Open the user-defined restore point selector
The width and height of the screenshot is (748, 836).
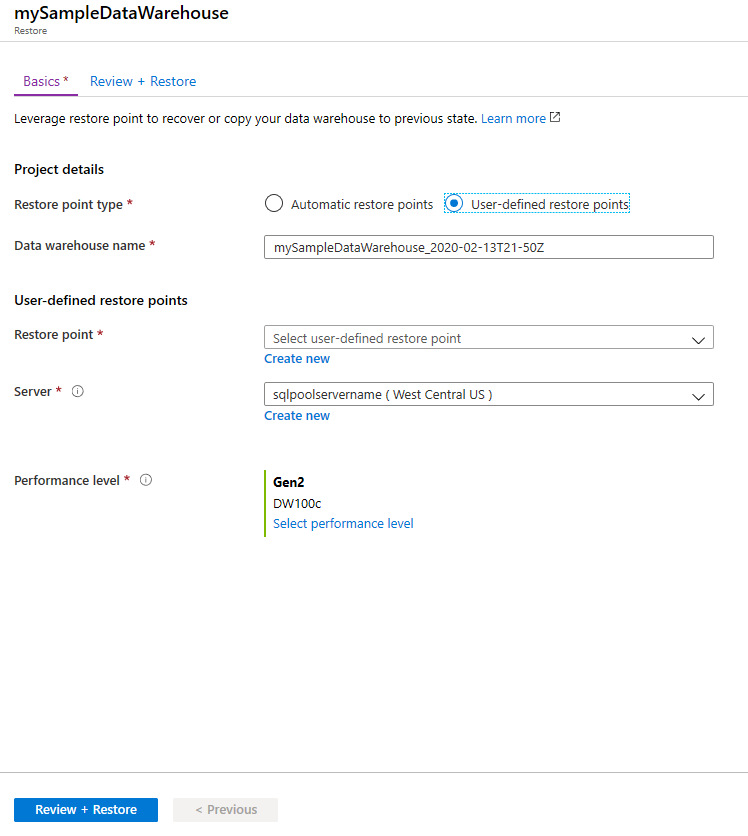pyautogui.click(x=488, y=337)
